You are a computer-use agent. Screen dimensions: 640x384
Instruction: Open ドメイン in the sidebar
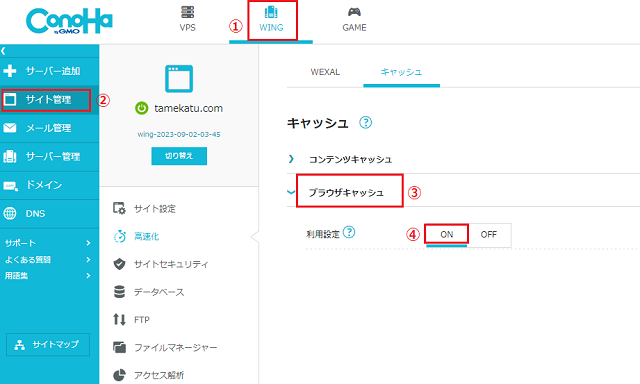click(x=44, y=185)
